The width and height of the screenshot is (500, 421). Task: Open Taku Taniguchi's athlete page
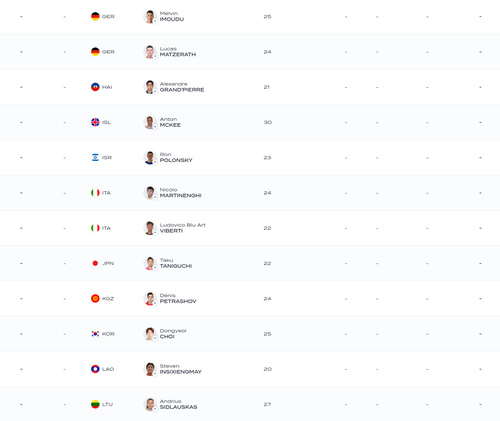pyautogui.click(x=176, y=263)
